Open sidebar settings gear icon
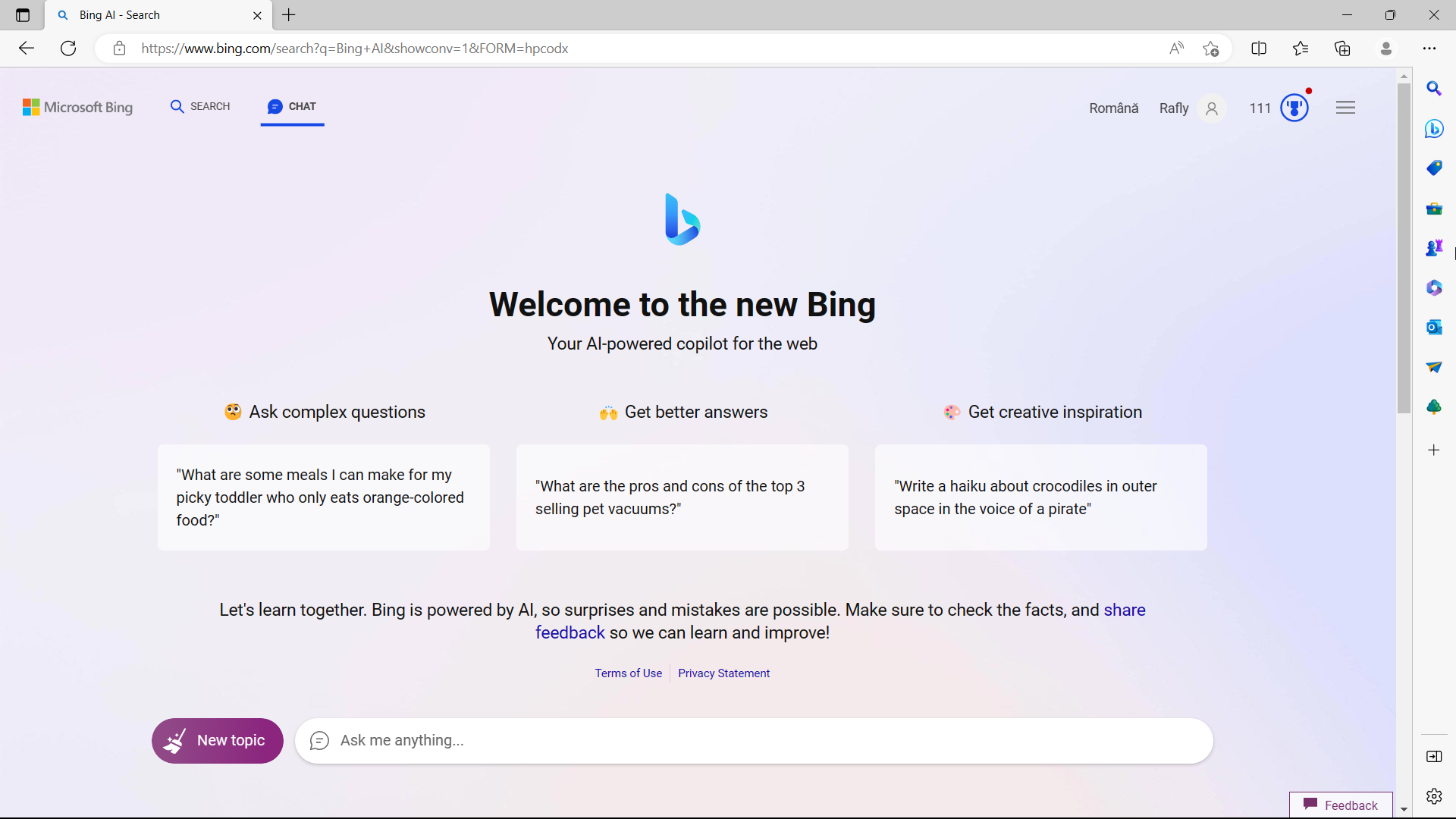The image size is (1456, 819). point(1433,796)
